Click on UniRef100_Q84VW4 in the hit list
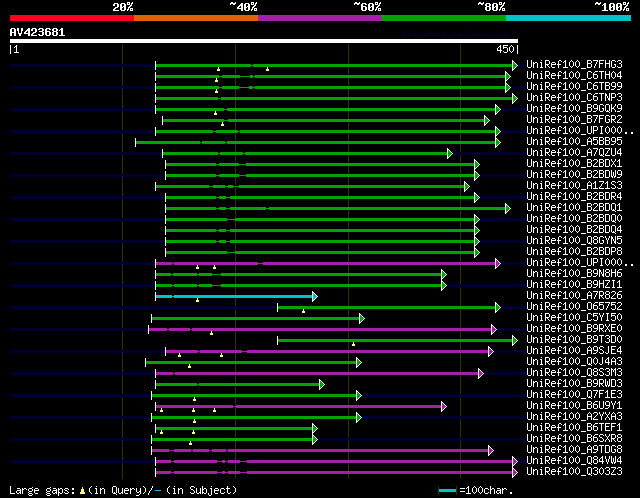The width and height of the screenshot is (640, 498). pos(574,461)
